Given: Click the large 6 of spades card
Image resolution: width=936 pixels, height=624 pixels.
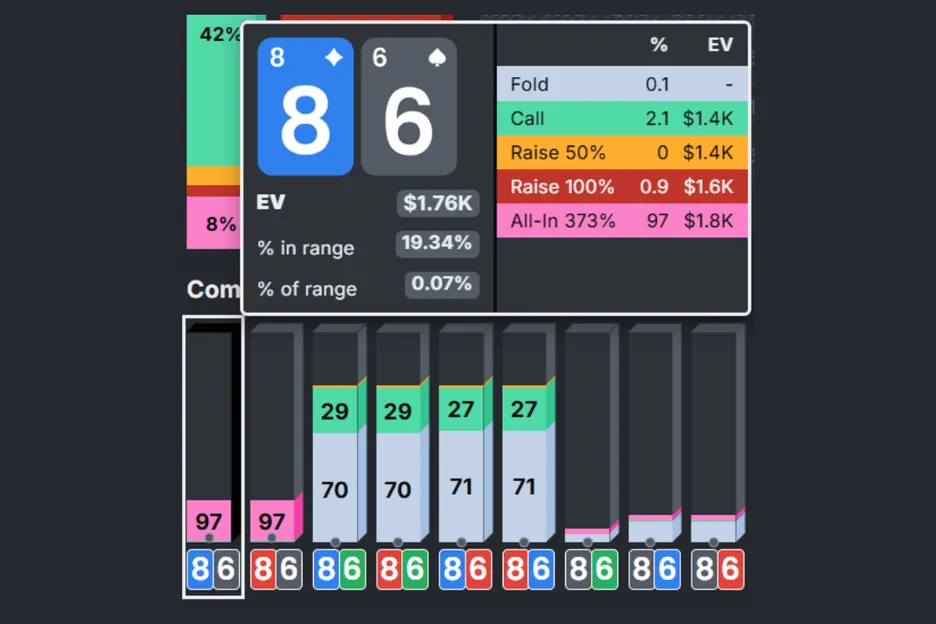Looking at the screenshot, I should coord(409,107).
